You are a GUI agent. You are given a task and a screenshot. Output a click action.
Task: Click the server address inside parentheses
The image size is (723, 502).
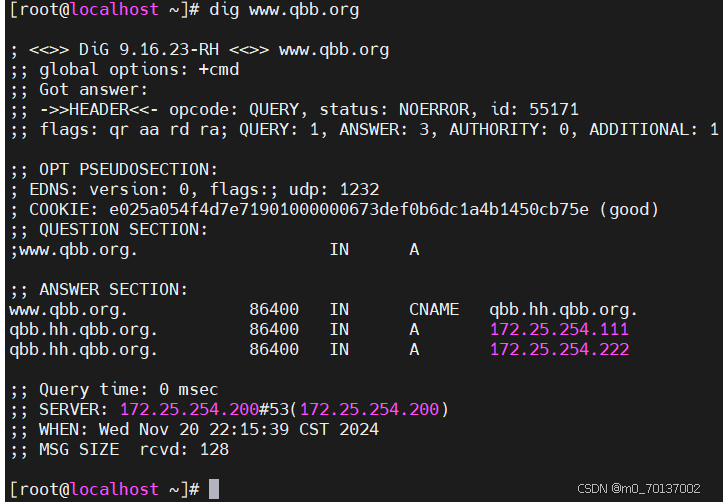click(x=369, y=409)
